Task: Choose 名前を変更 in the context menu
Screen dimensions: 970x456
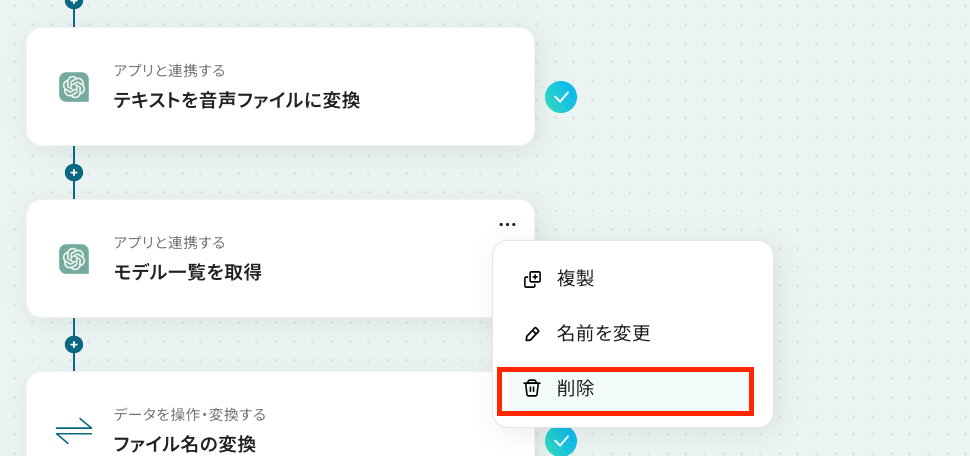Action: click(x=603, y=334)
